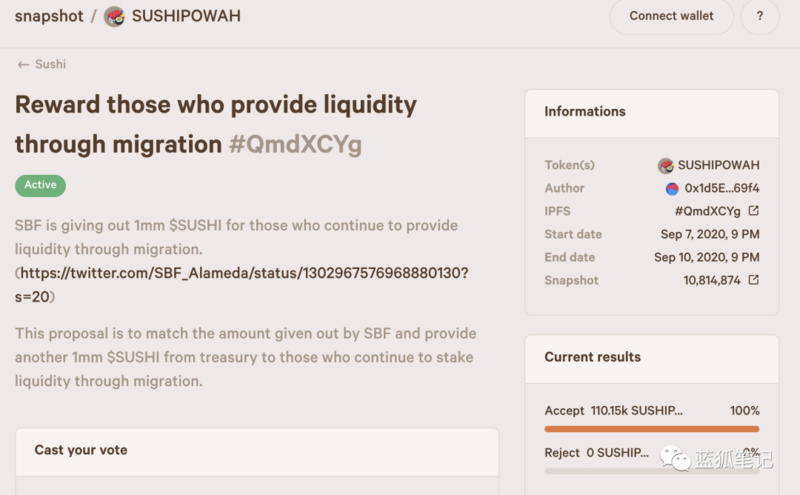Open Snapshot block external link icon

754,280
